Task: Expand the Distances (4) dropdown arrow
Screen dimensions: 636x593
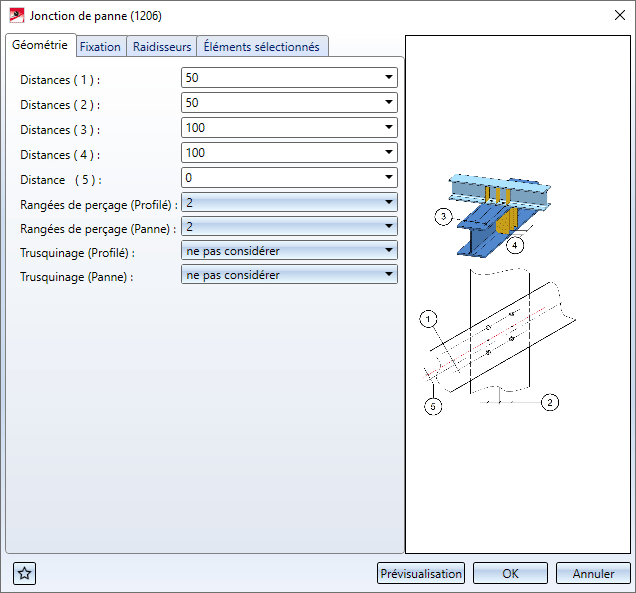Action: pyautogui.click(x=389, y=153)
